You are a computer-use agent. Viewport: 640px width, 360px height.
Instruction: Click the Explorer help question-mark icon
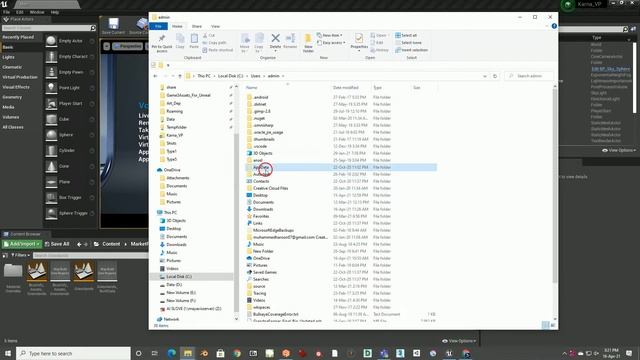554,26
